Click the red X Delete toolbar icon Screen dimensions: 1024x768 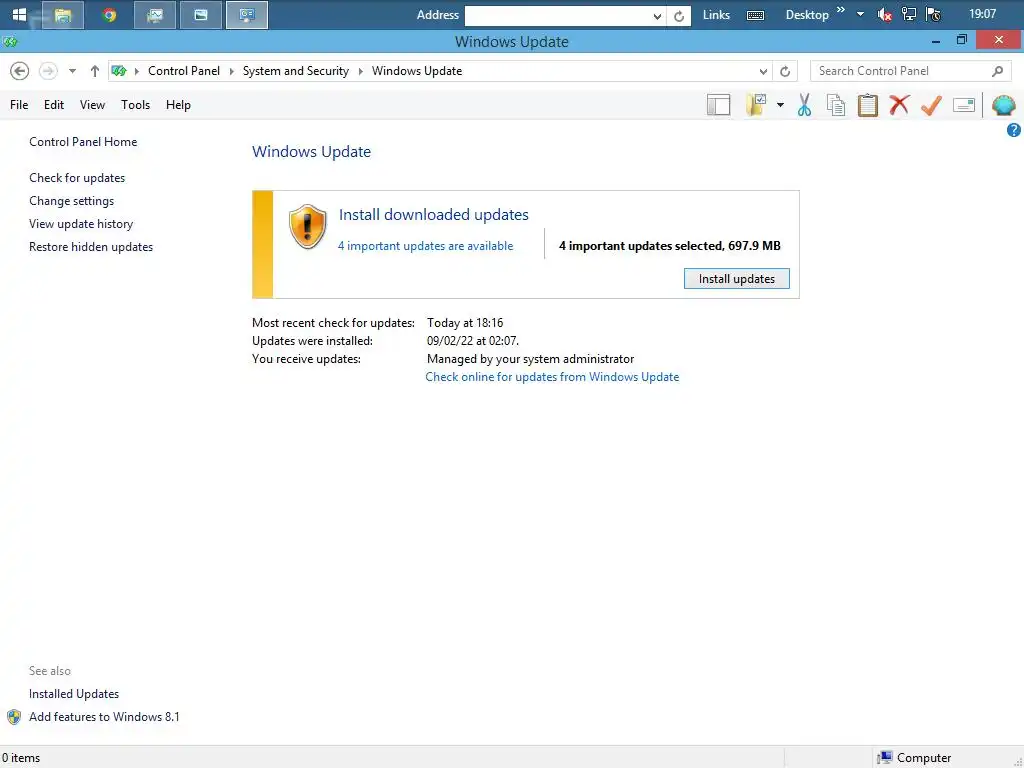899,104
